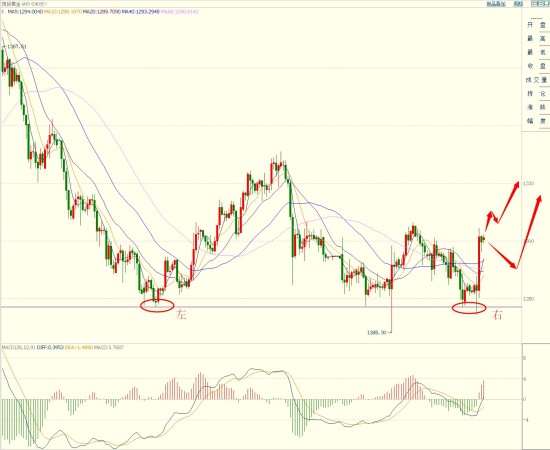Open the first link at top right

pyautogui.click(x=496, y=4)
